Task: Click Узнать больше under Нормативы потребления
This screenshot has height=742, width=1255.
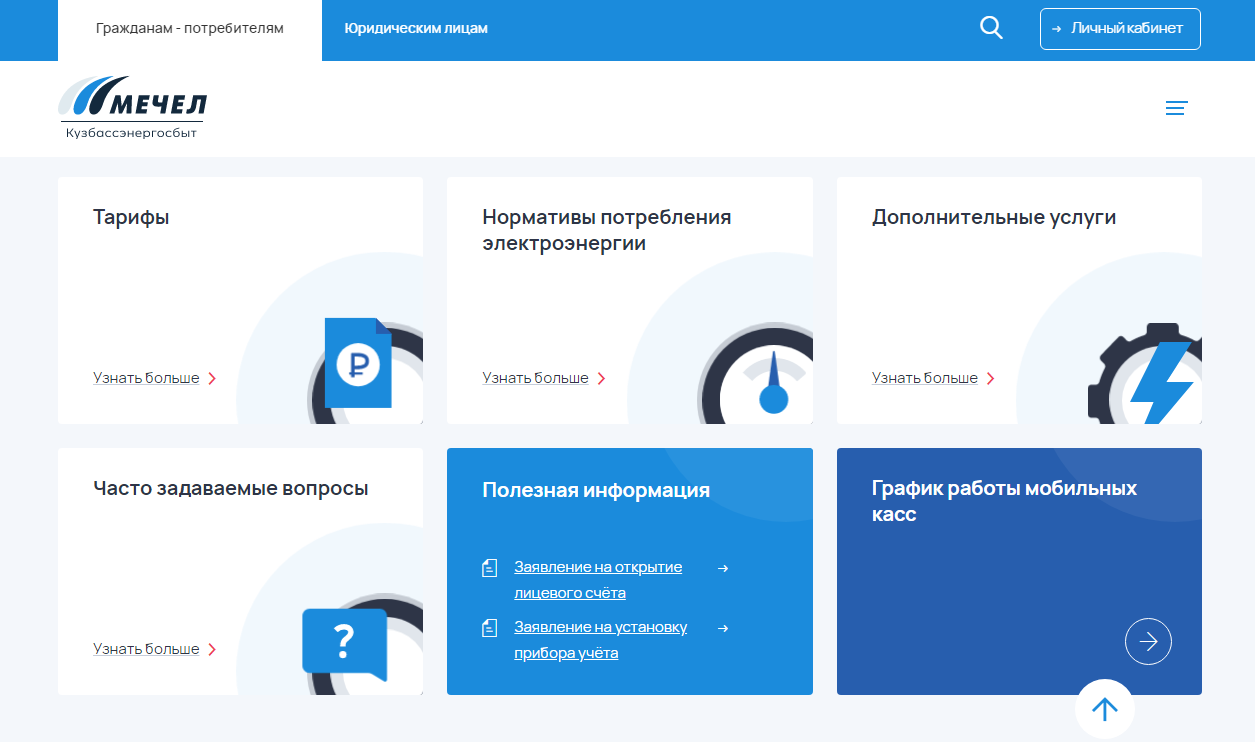Action: (x=536, y=378)
